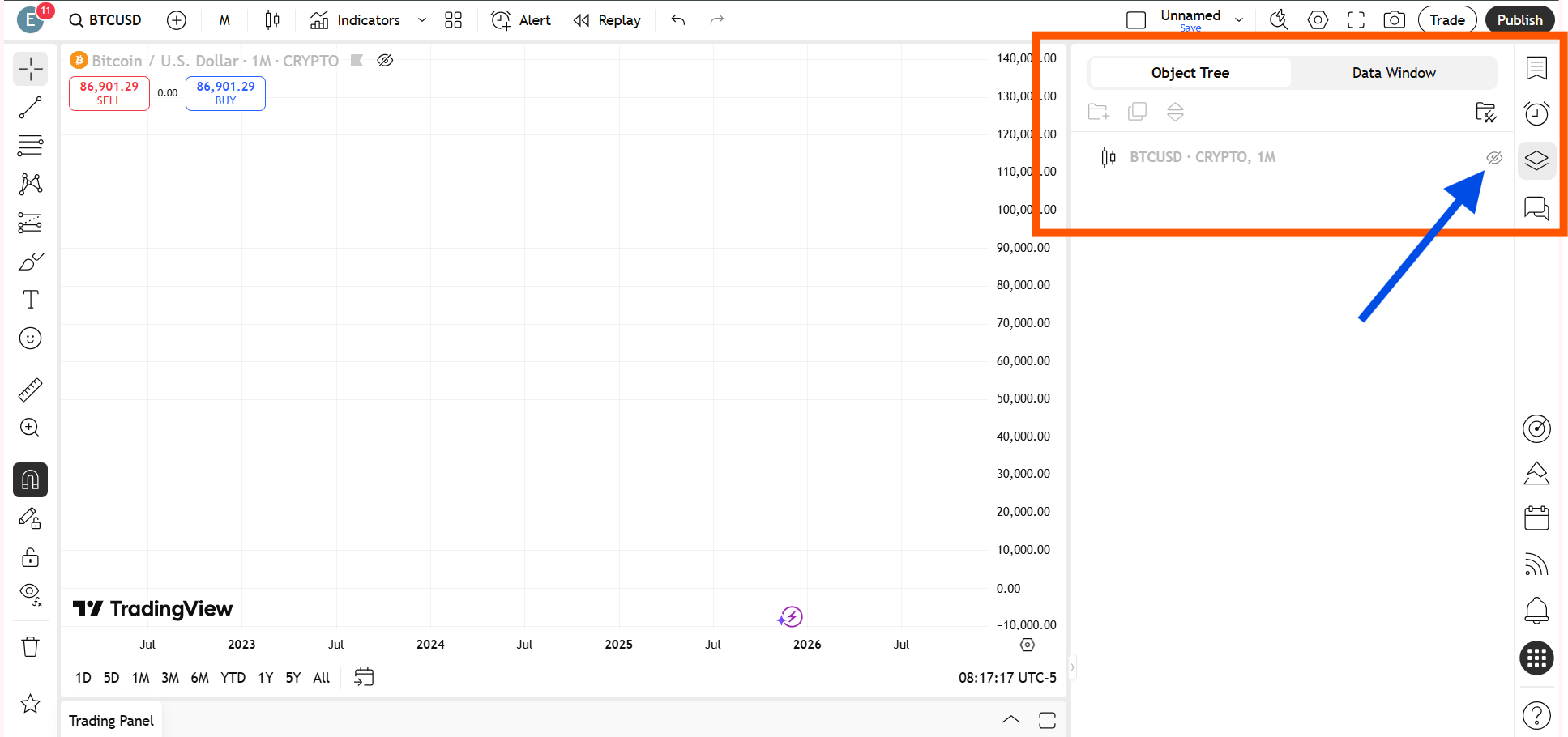Open the Text annotation tool
Screen dimensions: 1568x737
[x=30, y=299]
